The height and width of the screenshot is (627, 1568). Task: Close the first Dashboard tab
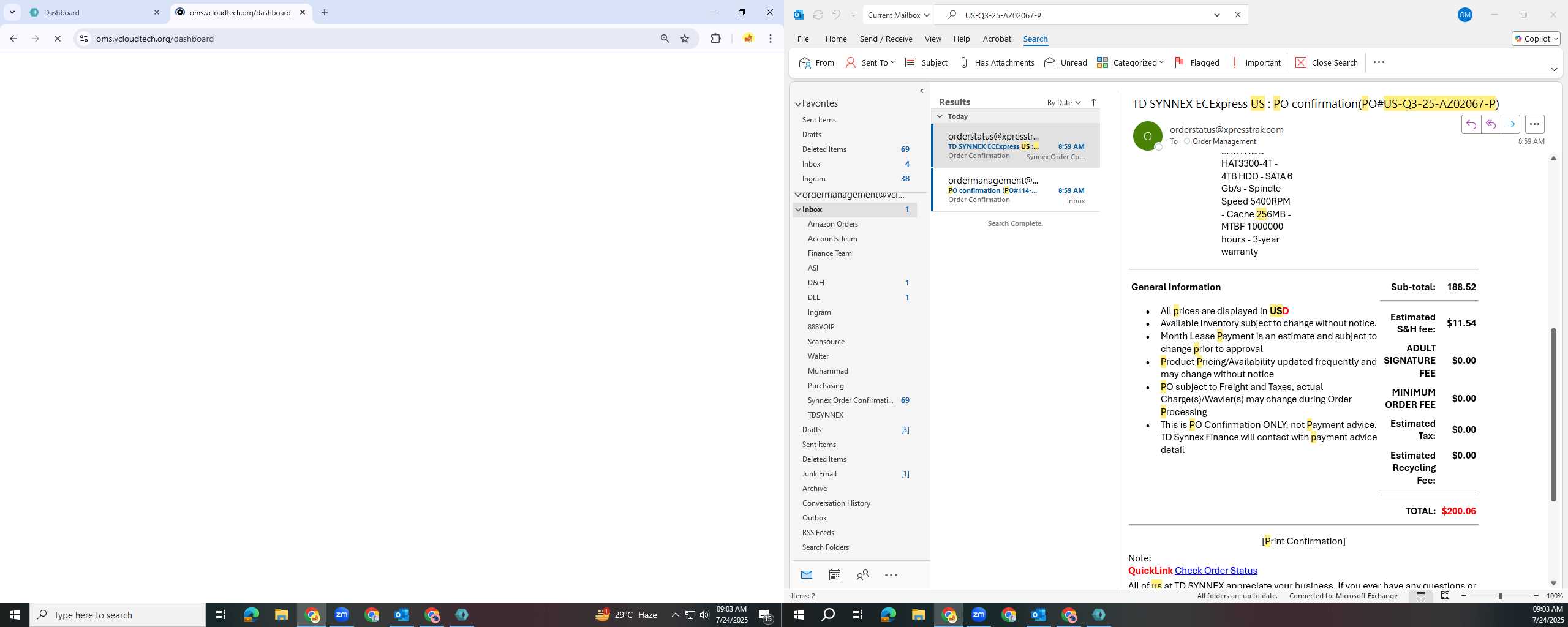click(157, 12)
